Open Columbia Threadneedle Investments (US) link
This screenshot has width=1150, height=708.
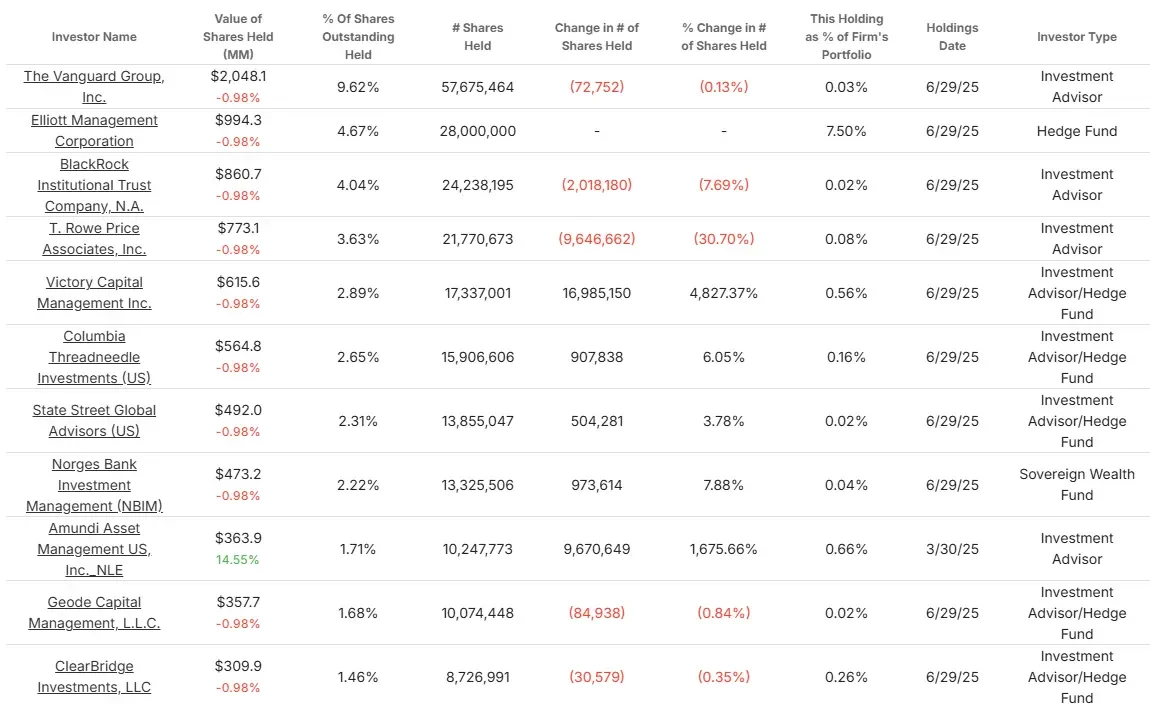[94, 357]
